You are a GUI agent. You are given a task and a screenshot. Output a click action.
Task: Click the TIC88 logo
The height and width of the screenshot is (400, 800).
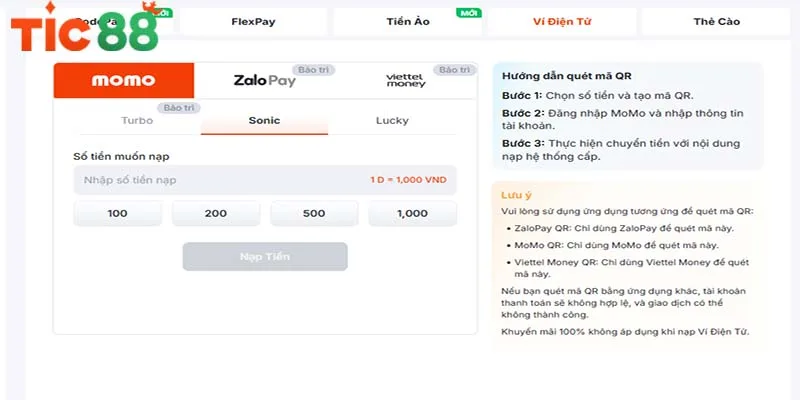84,32
